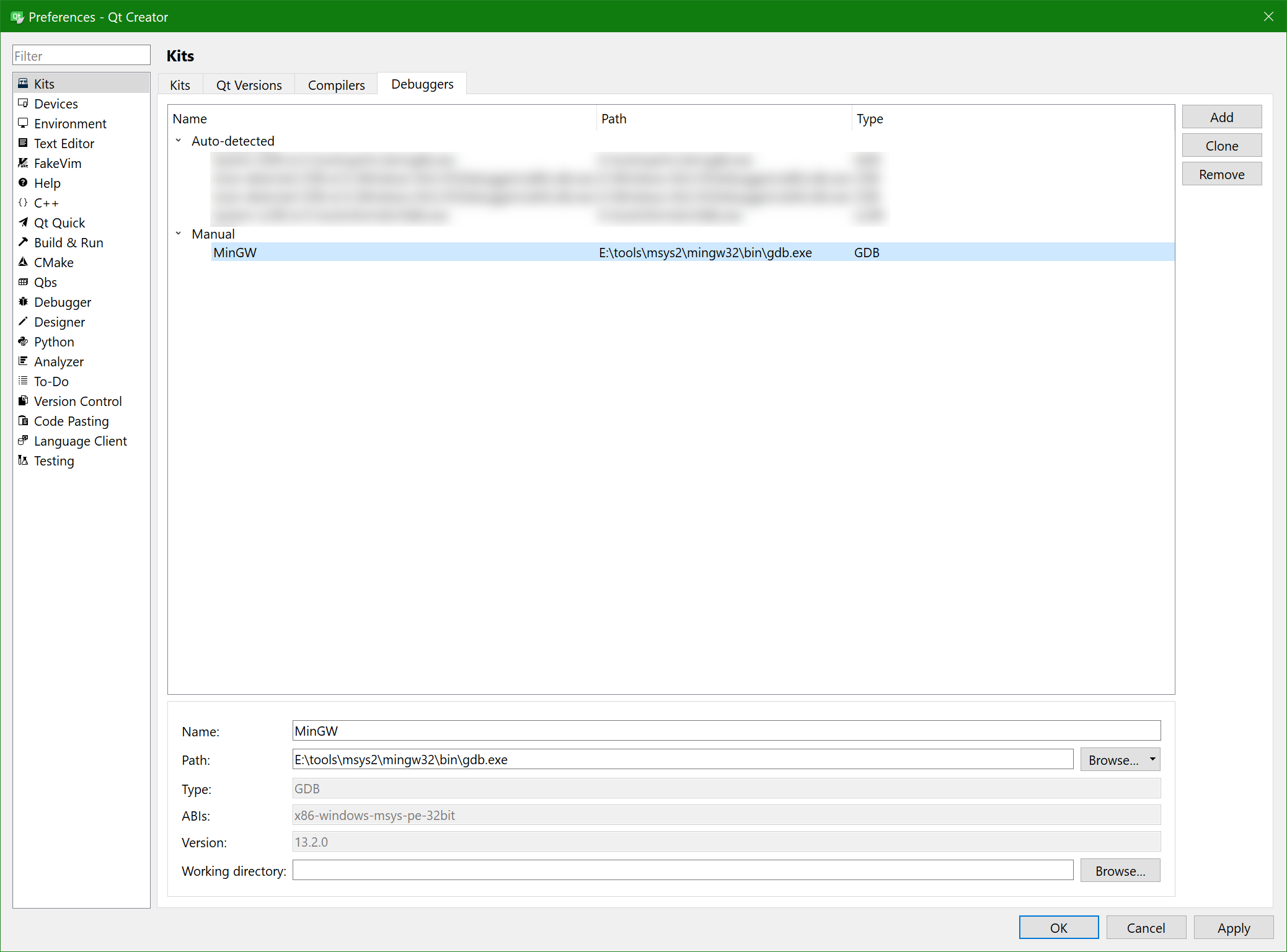Open the To-Do list icon
1287x952 pixels.
[x=23, y=381]
